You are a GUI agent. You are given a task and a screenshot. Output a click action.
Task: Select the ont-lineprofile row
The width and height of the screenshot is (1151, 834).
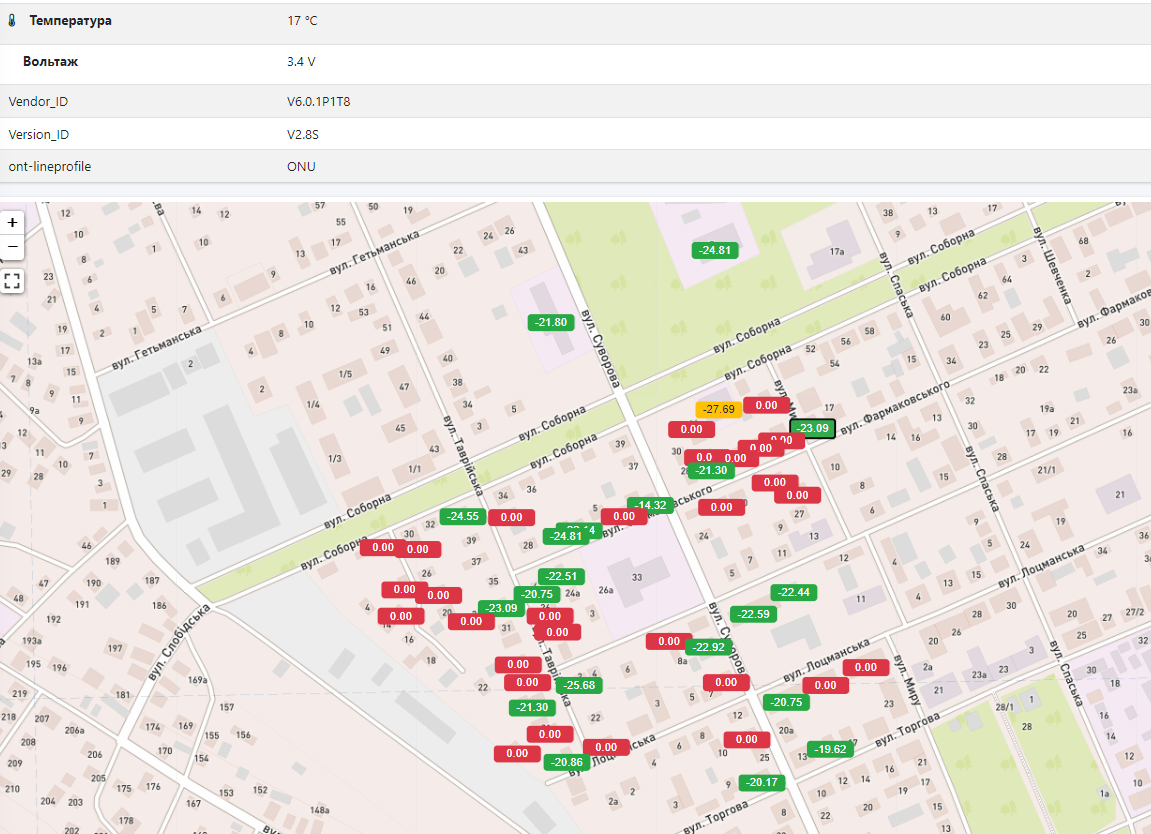[x=50, y=167]
